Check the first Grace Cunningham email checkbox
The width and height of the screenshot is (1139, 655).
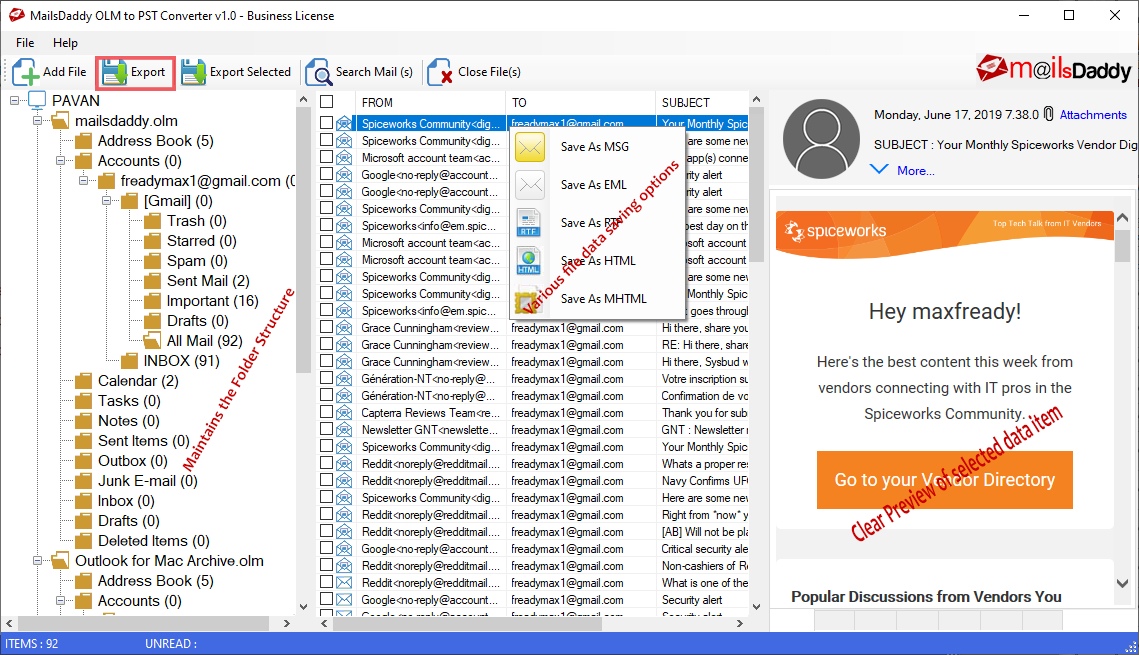click(327, 328)
